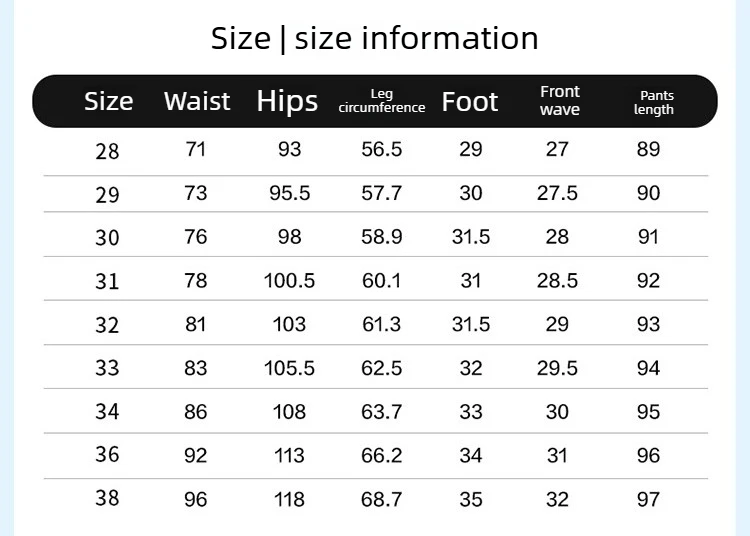Click foot value 35 in last row

click(471, 499)
